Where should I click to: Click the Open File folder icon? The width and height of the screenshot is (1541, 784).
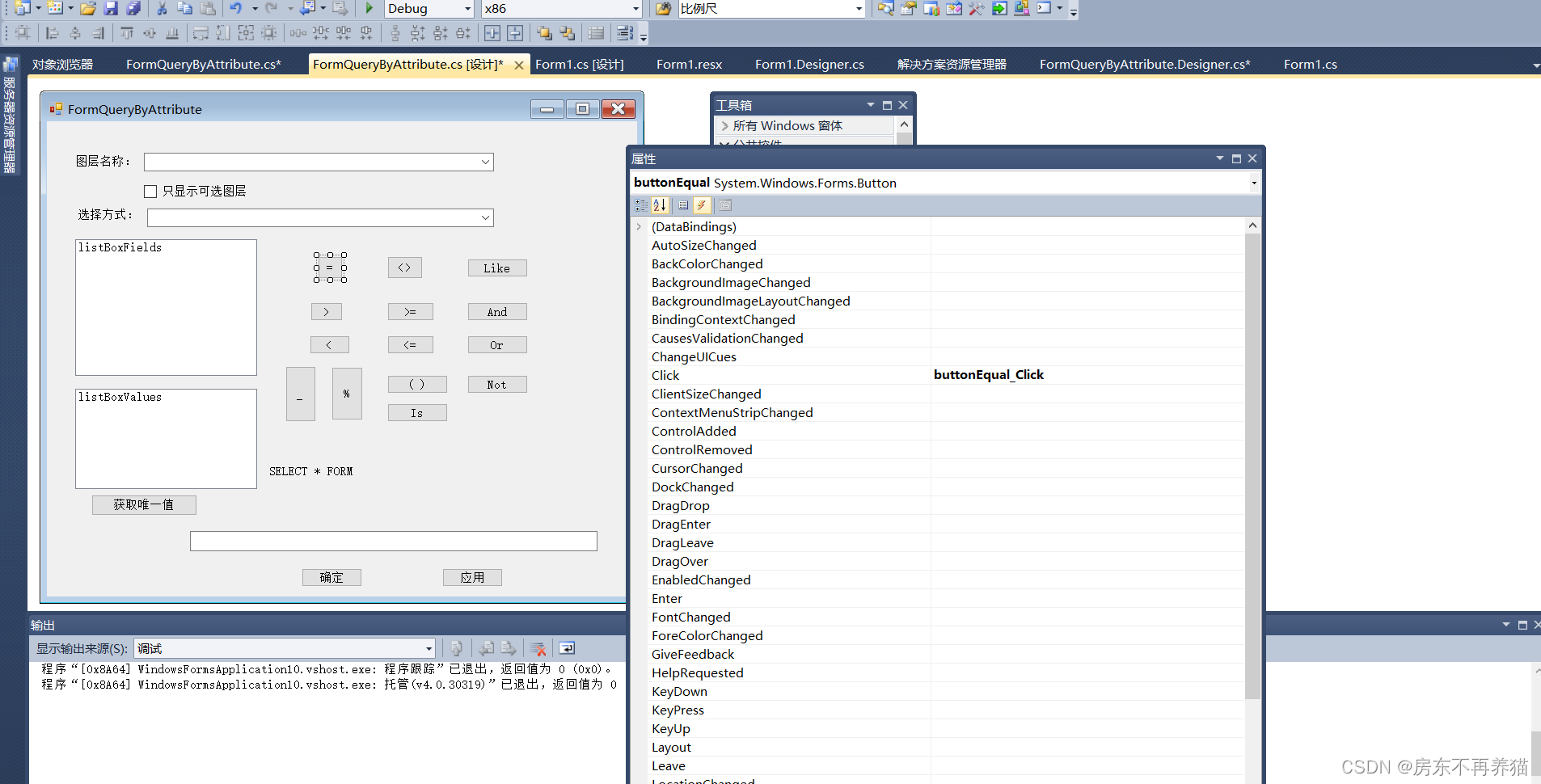click(x=88, y=8)
